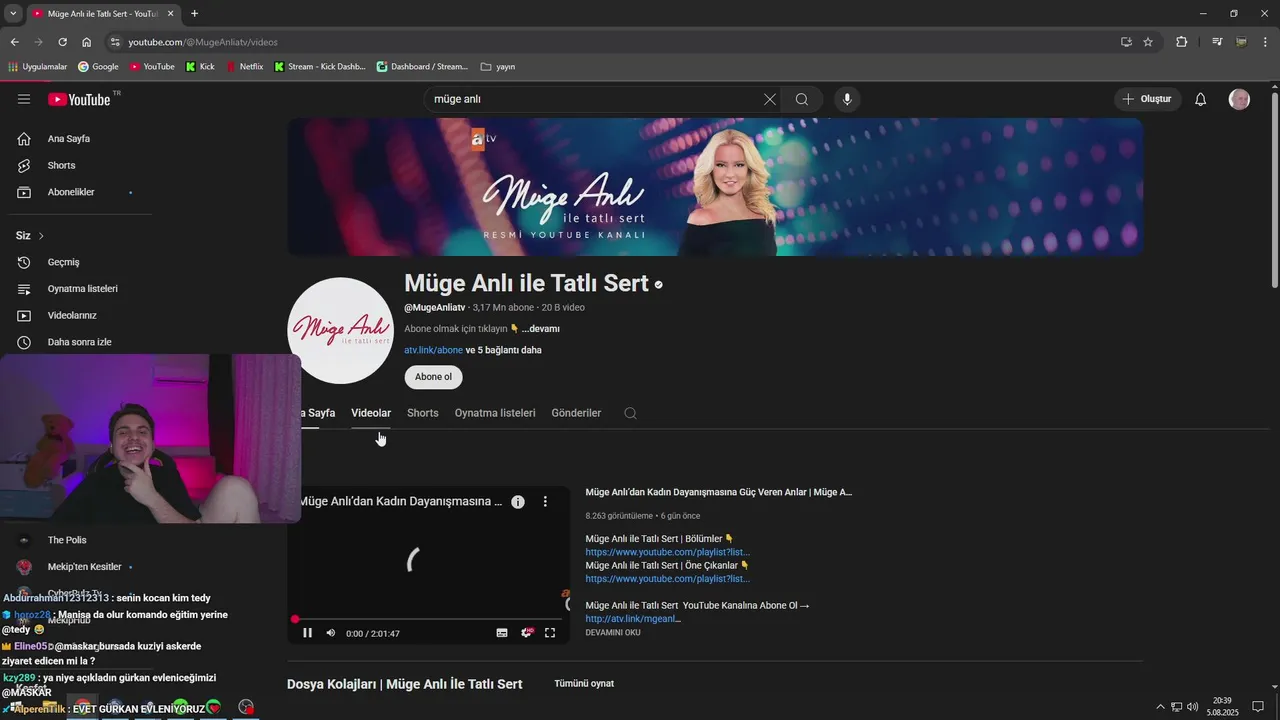Click the Abone ol subscribe button

click(433, 377)
